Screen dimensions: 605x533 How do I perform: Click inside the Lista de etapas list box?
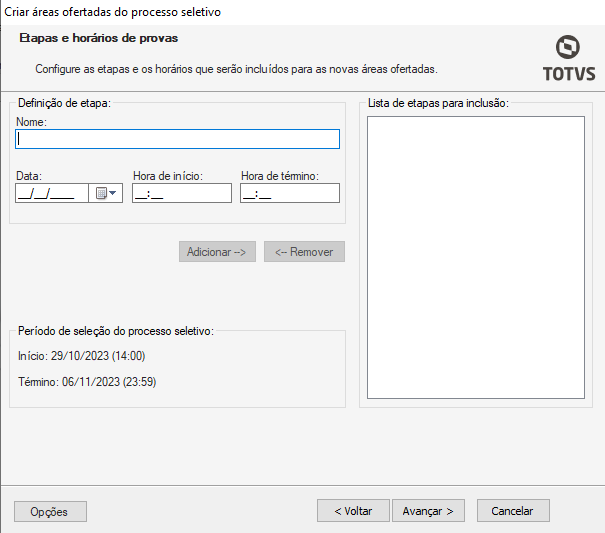pos(475,257)
